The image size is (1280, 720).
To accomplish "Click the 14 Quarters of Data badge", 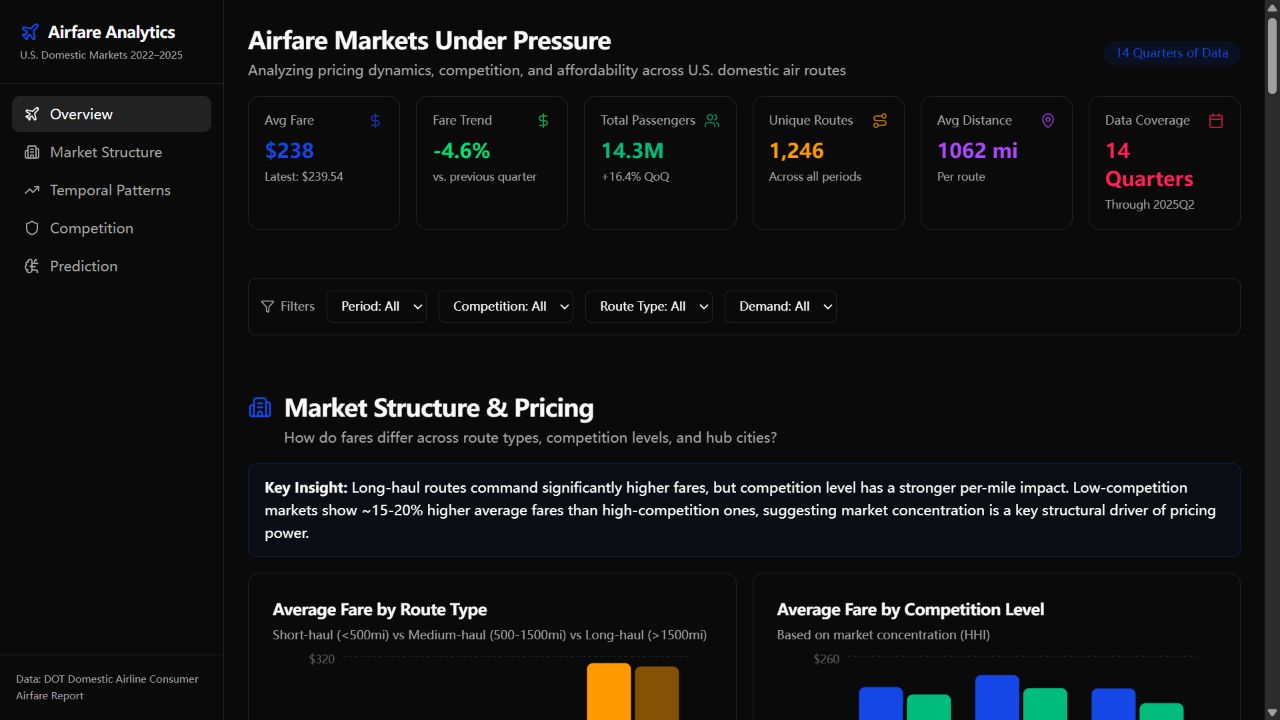I will pyautogui.click(x=1172, y=53).
